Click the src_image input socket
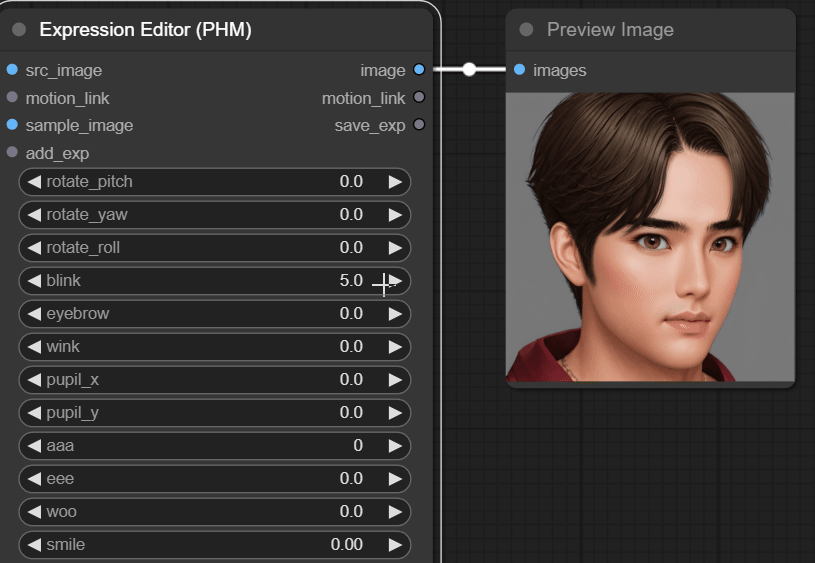 pyautogui.click(x=12, y=70)
